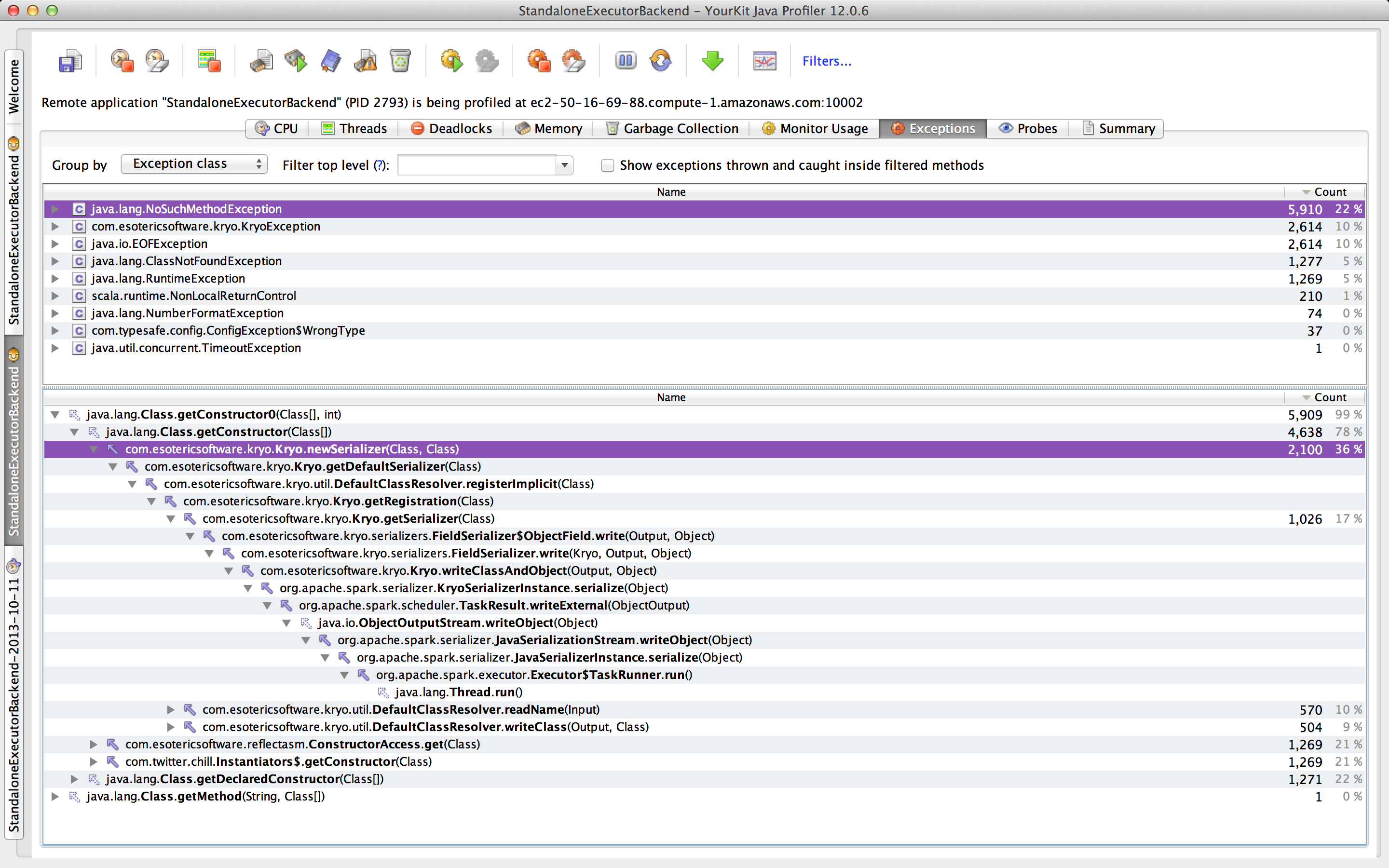The image size is (1389, 868).
Task: Switch to the Threads tab
Action: click(354, 129)
